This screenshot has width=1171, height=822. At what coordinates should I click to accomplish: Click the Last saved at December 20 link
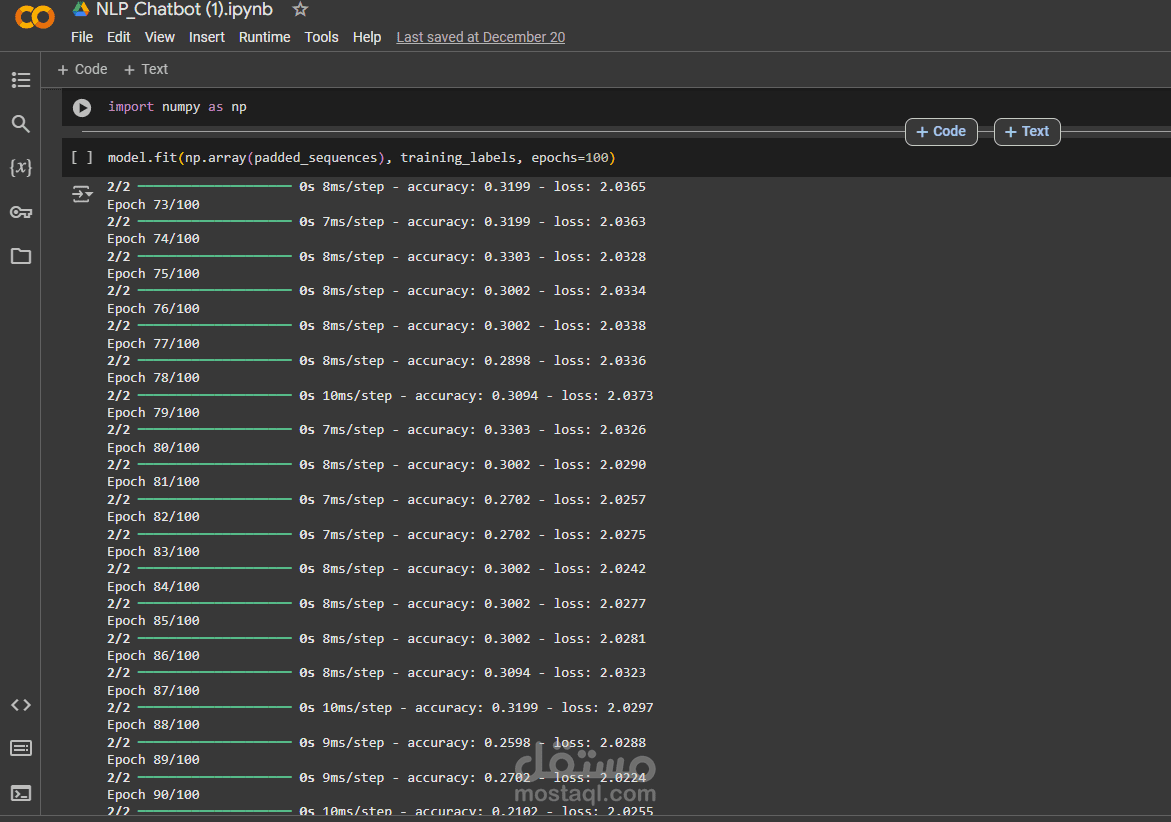coord(480,37)
